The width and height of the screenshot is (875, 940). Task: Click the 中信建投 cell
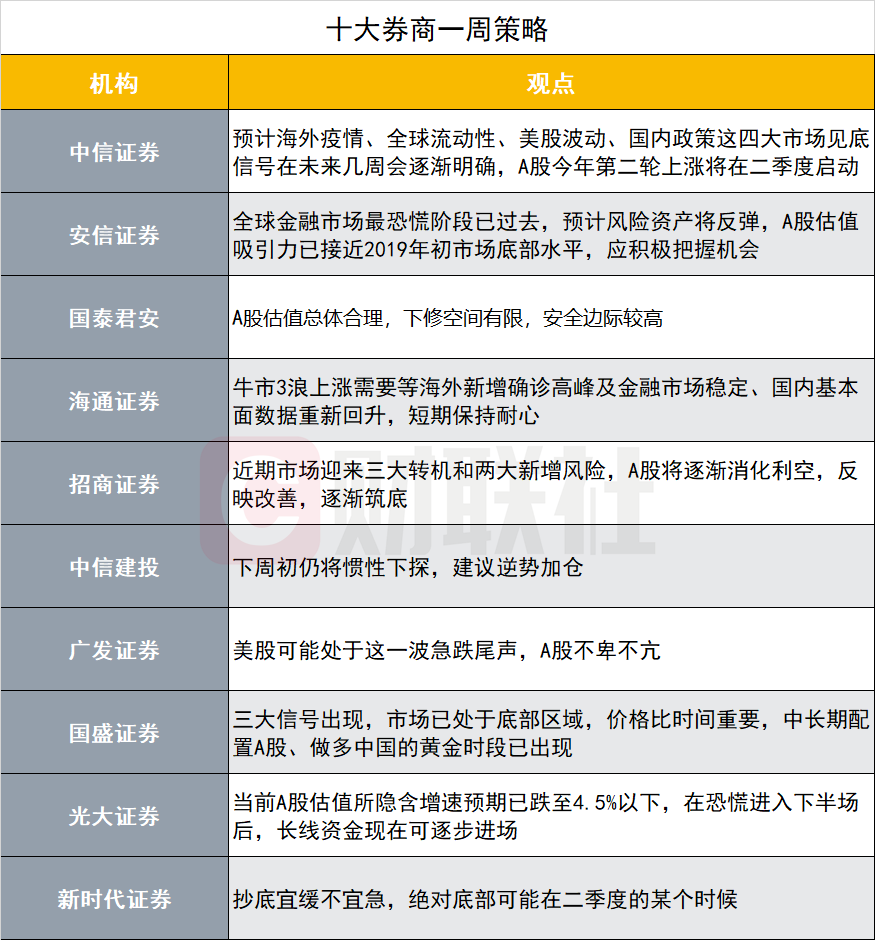pos(113,566)
